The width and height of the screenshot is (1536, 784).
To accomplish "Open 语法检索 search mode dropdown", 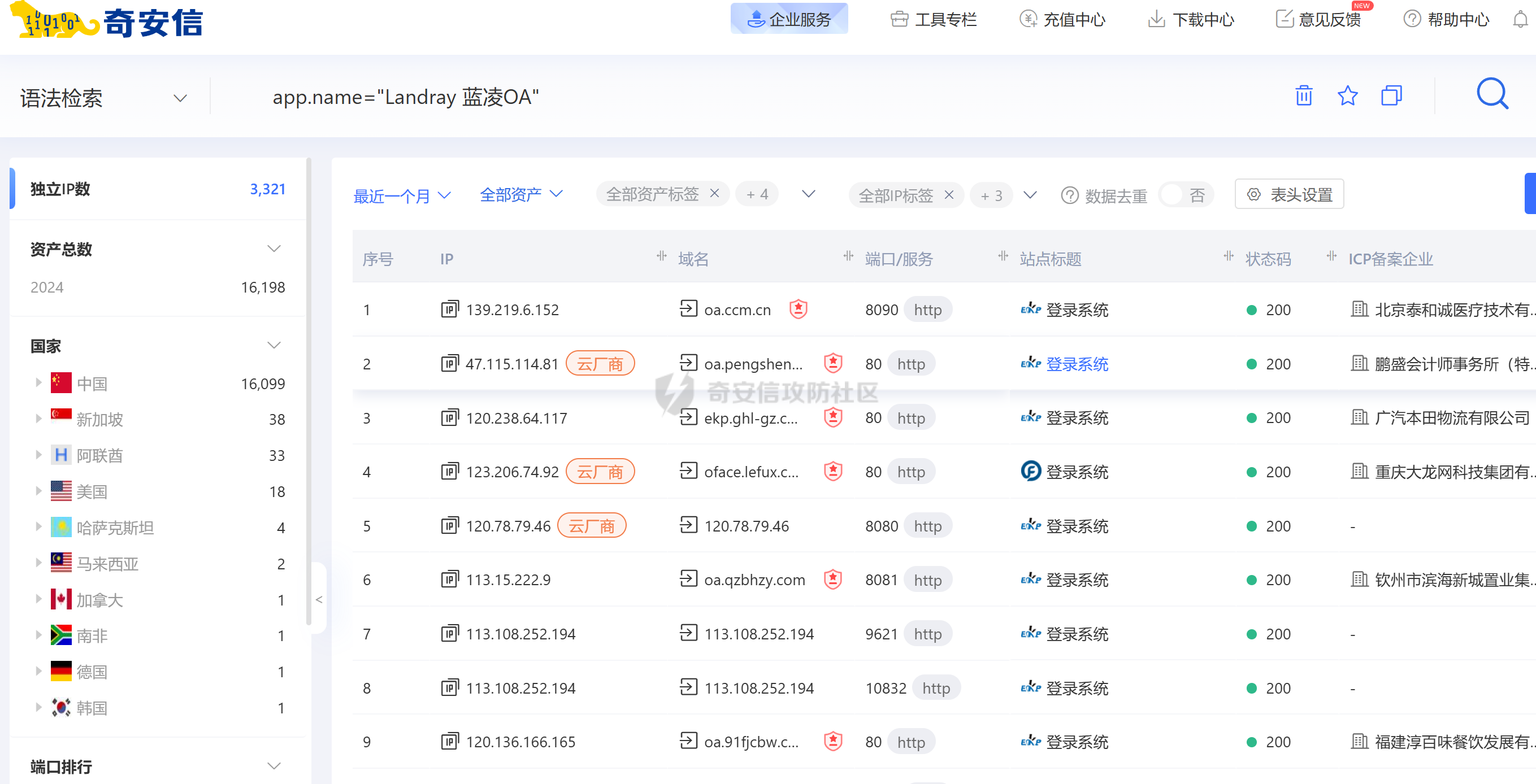I will pos(105,98).
